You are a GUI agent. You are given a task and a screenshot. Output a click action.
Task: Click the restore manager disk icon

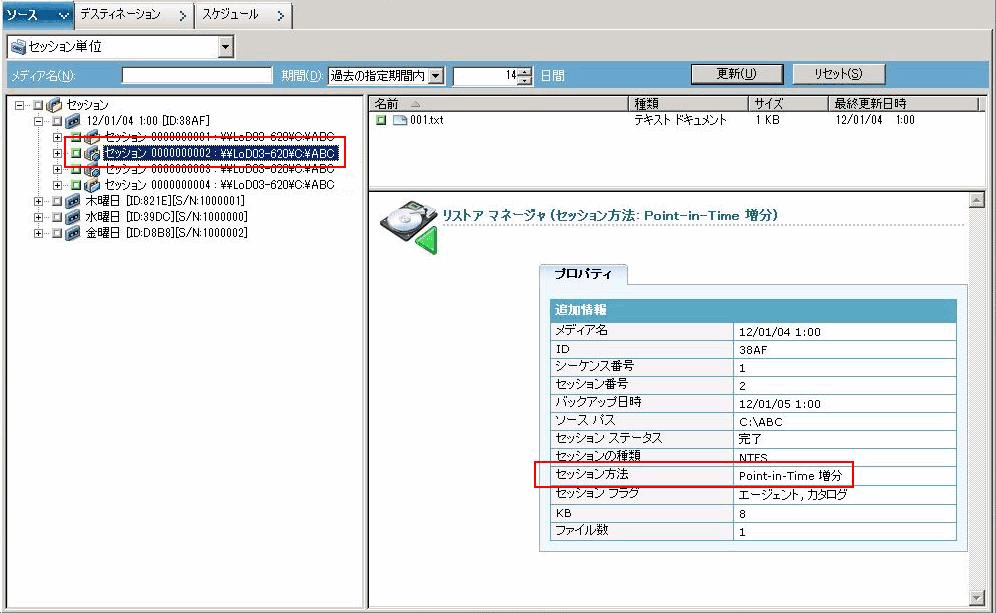[x=405, y=216]
